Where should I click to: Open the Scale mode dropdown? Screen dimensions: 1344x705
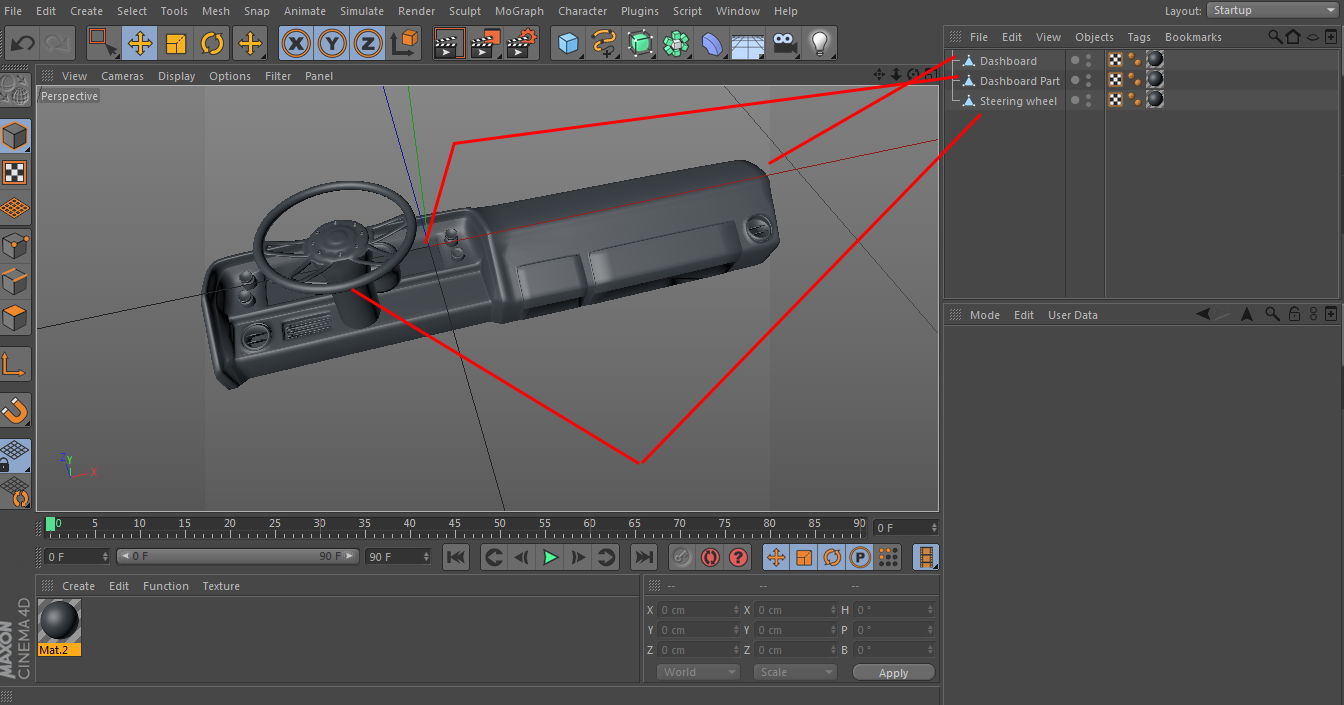pos(794,672)
